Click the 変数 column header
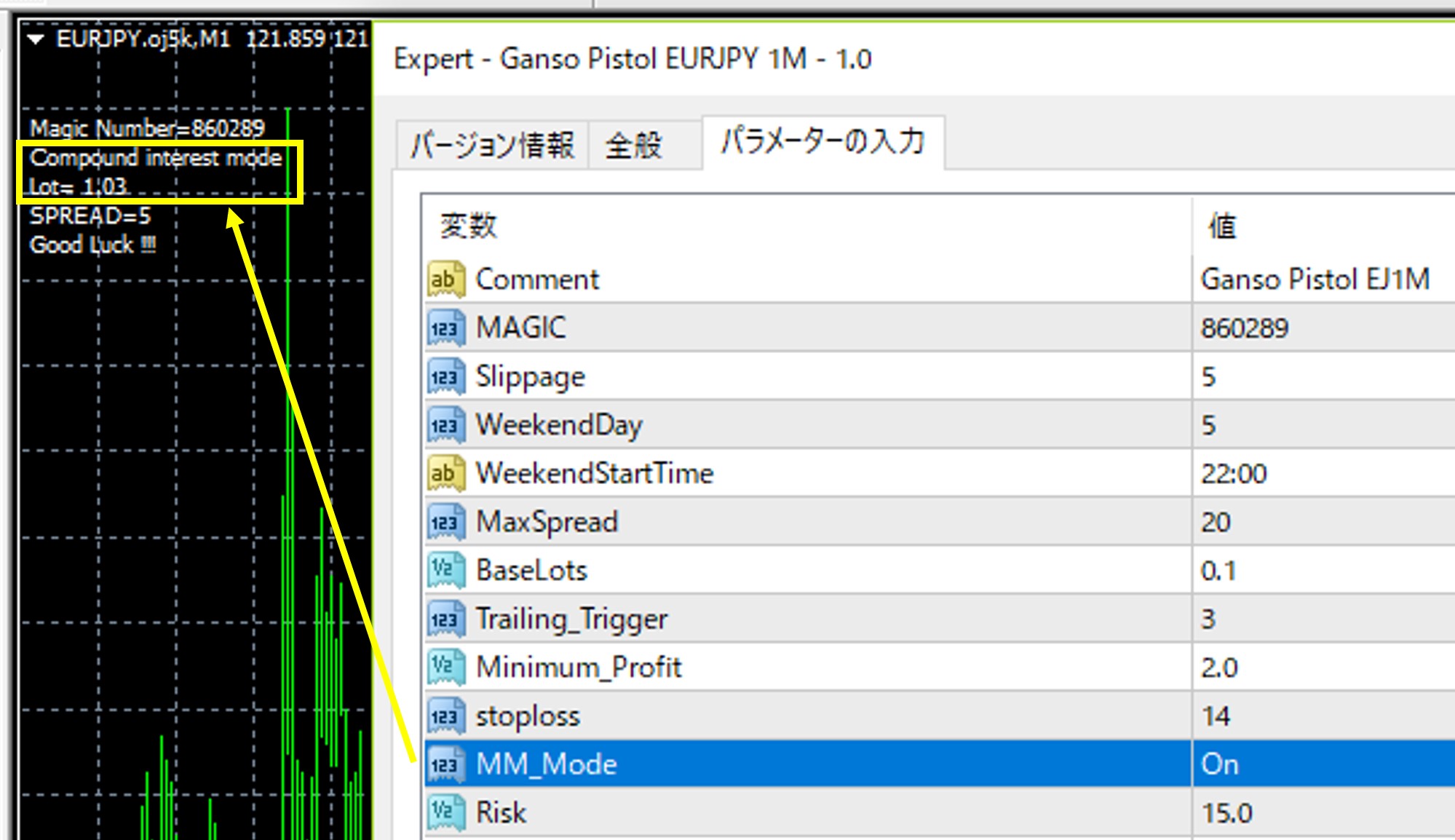The height and width of the screenshot is (840, 1455). pos(469,226)
